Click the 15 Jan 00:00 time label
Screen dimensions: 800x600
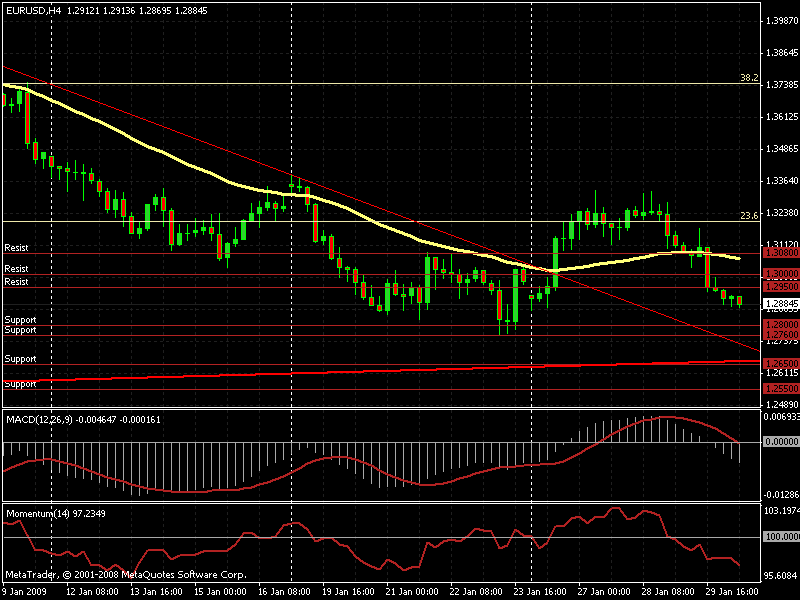[220, 592]
